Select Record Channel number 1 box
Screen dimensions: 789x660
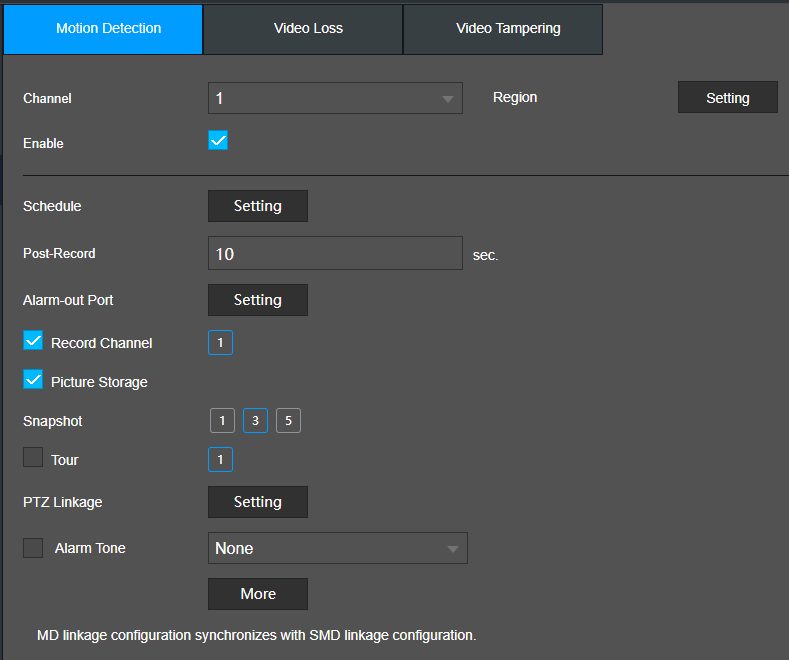click(220, 343)
